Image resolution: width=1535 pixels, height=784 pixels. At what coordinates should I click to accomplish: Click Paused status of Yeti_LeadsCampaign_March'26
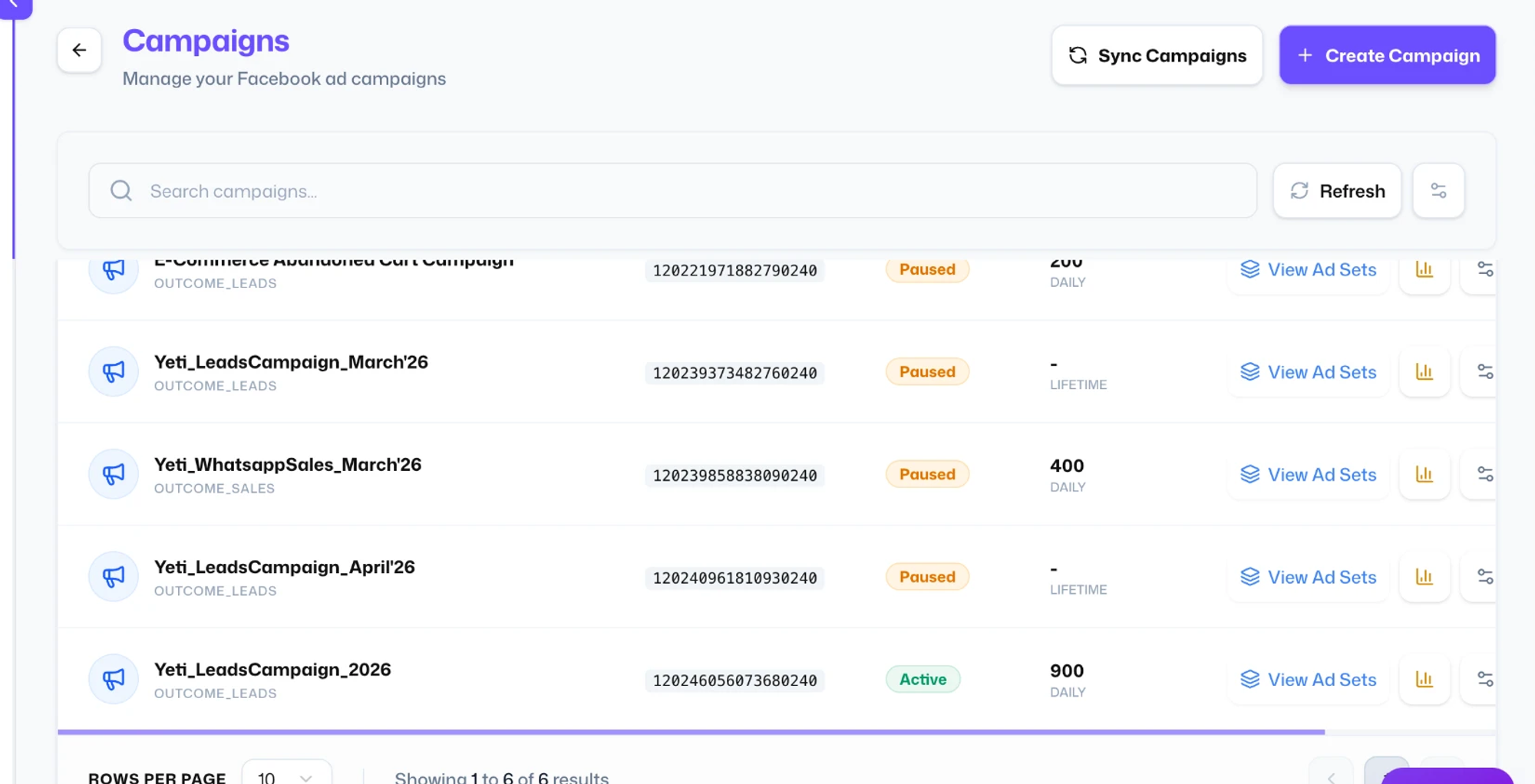927,372
